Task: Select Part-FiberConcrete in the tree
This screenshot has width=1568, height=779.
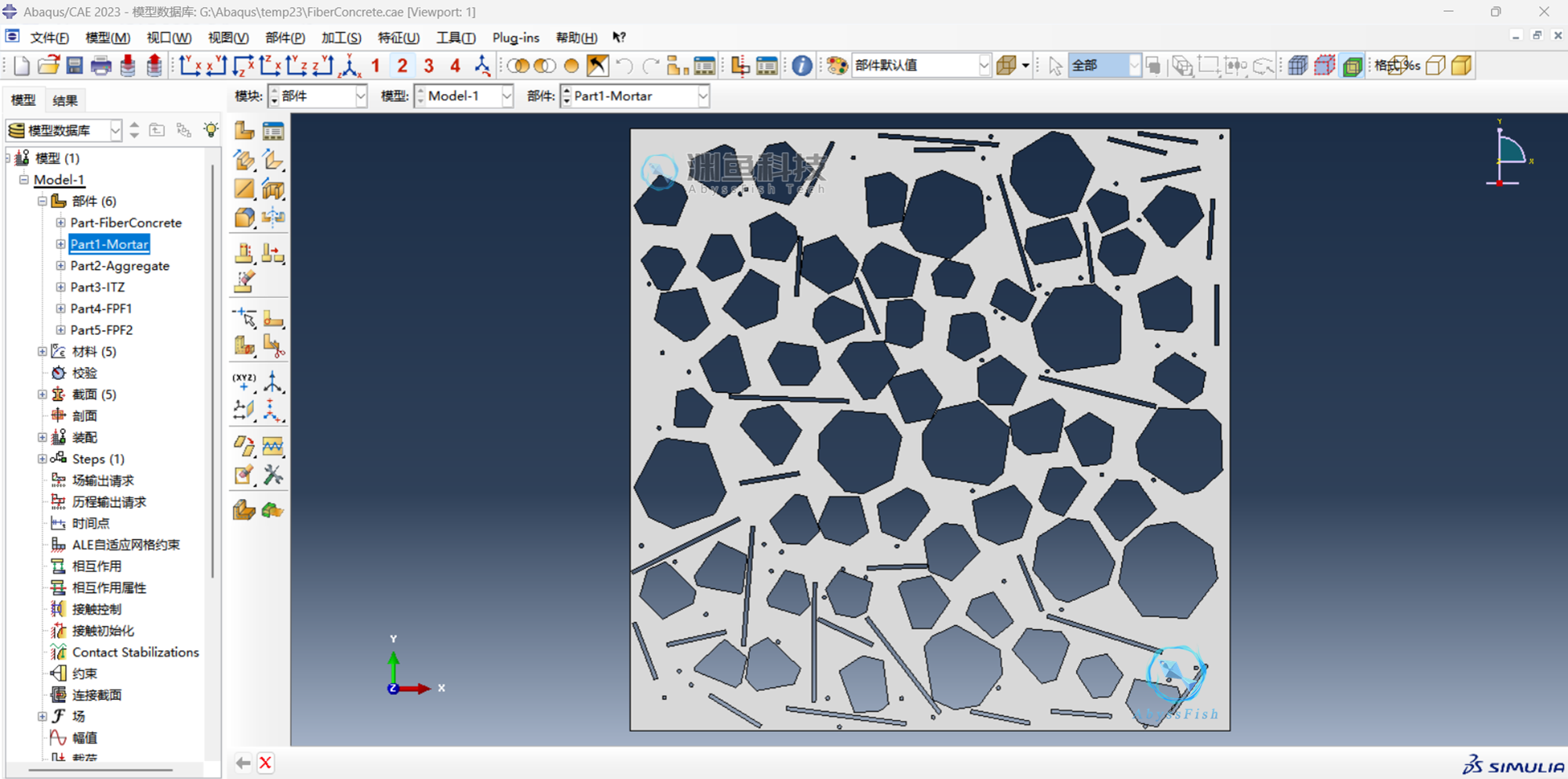Action: [x=126, y=223]
